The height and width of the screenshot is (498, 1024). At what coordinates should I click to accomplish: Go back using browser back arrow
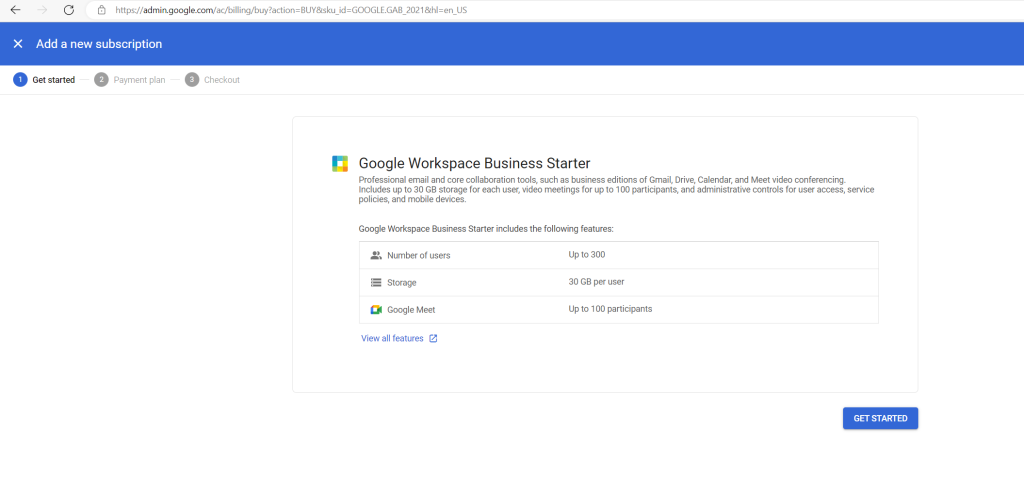(16, 10)
